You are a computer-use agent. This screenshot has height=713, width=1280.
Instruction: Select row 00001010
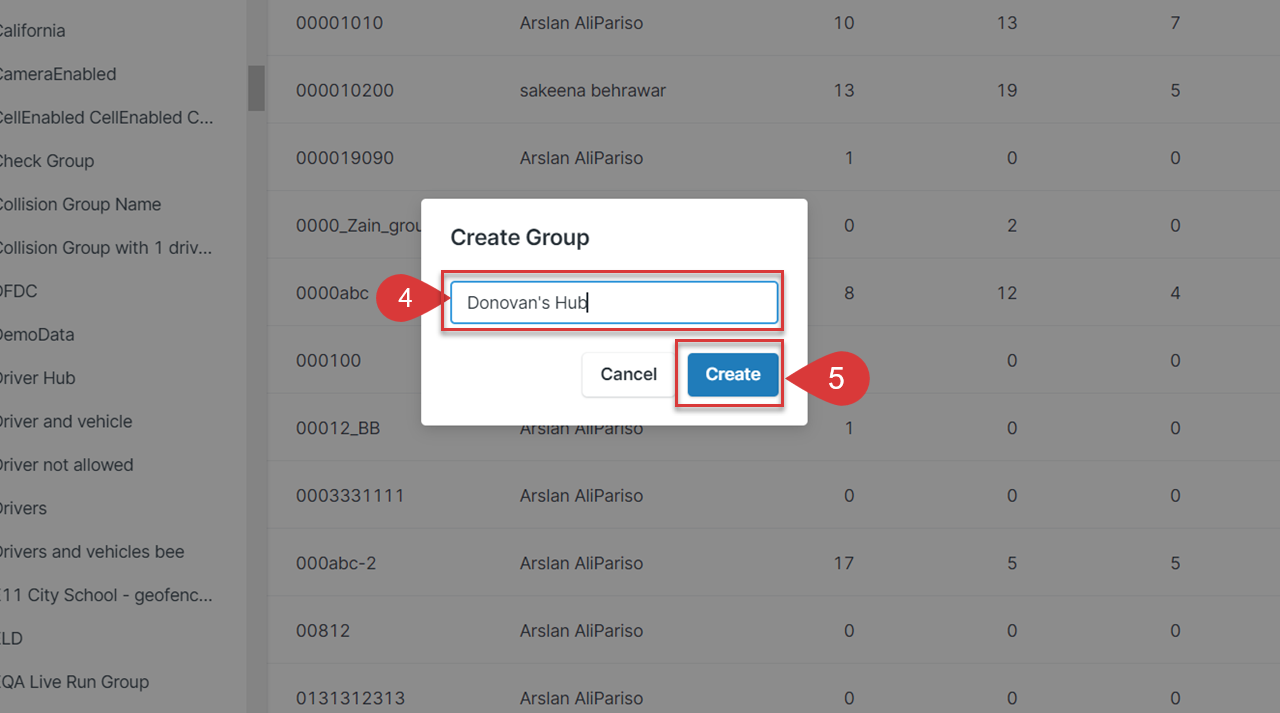pos(774,22)
